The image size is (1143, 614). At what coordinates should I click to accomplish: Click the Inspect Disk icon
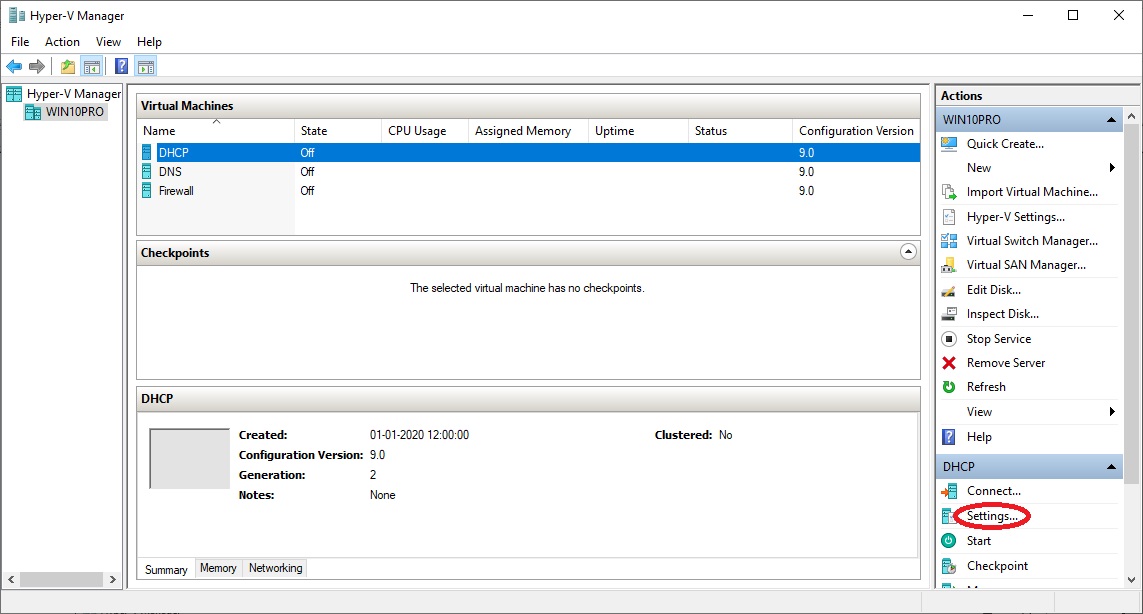(948, 314)
